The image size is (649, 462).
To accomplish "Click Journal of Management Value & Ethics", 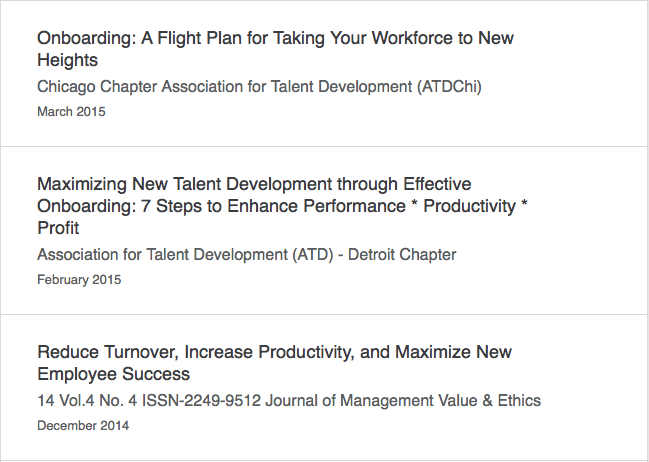I will pyautogui.click(x=403, y=401).
